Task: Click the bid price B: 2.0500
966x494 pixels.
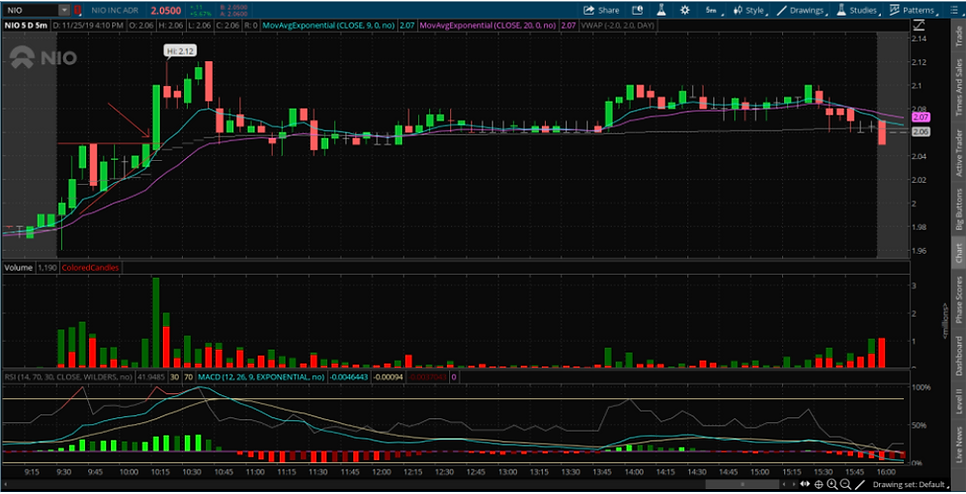Action: 234,8
